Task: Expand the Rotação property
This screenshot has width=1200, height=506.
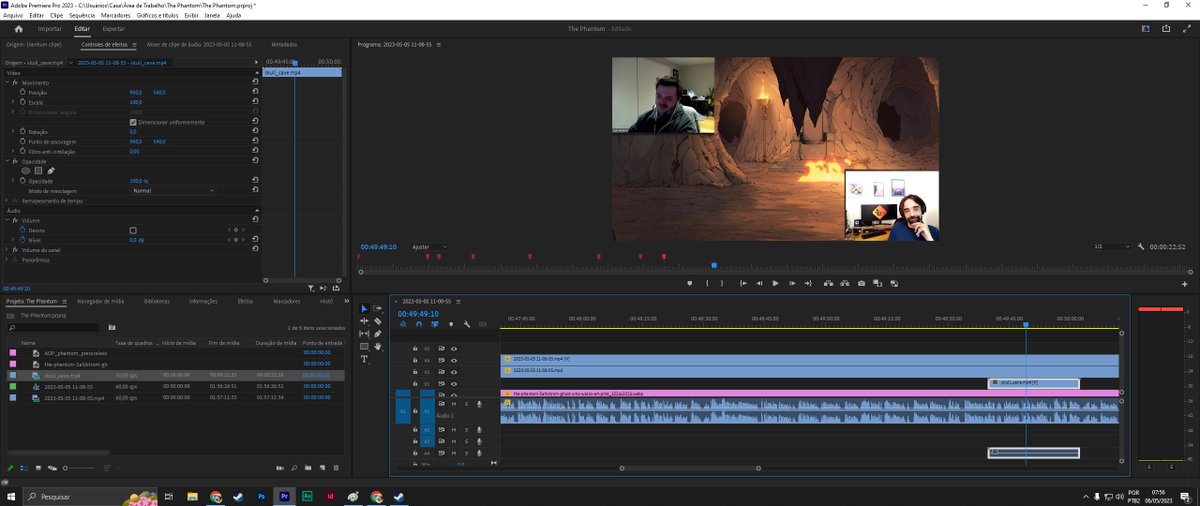Action: coord(13,131)
